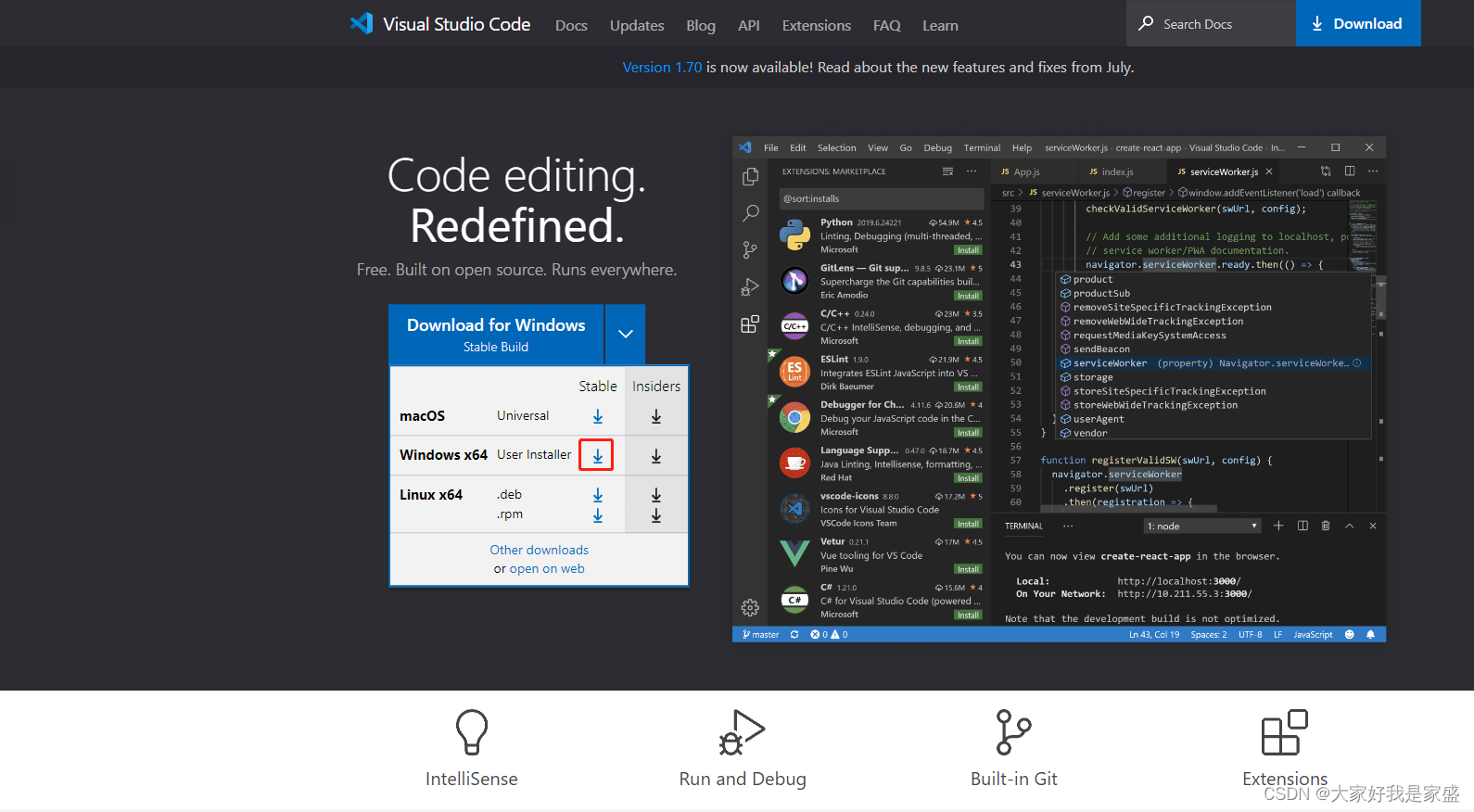
Task: Click Install for the GitLens extension
Action: [968, 296]
